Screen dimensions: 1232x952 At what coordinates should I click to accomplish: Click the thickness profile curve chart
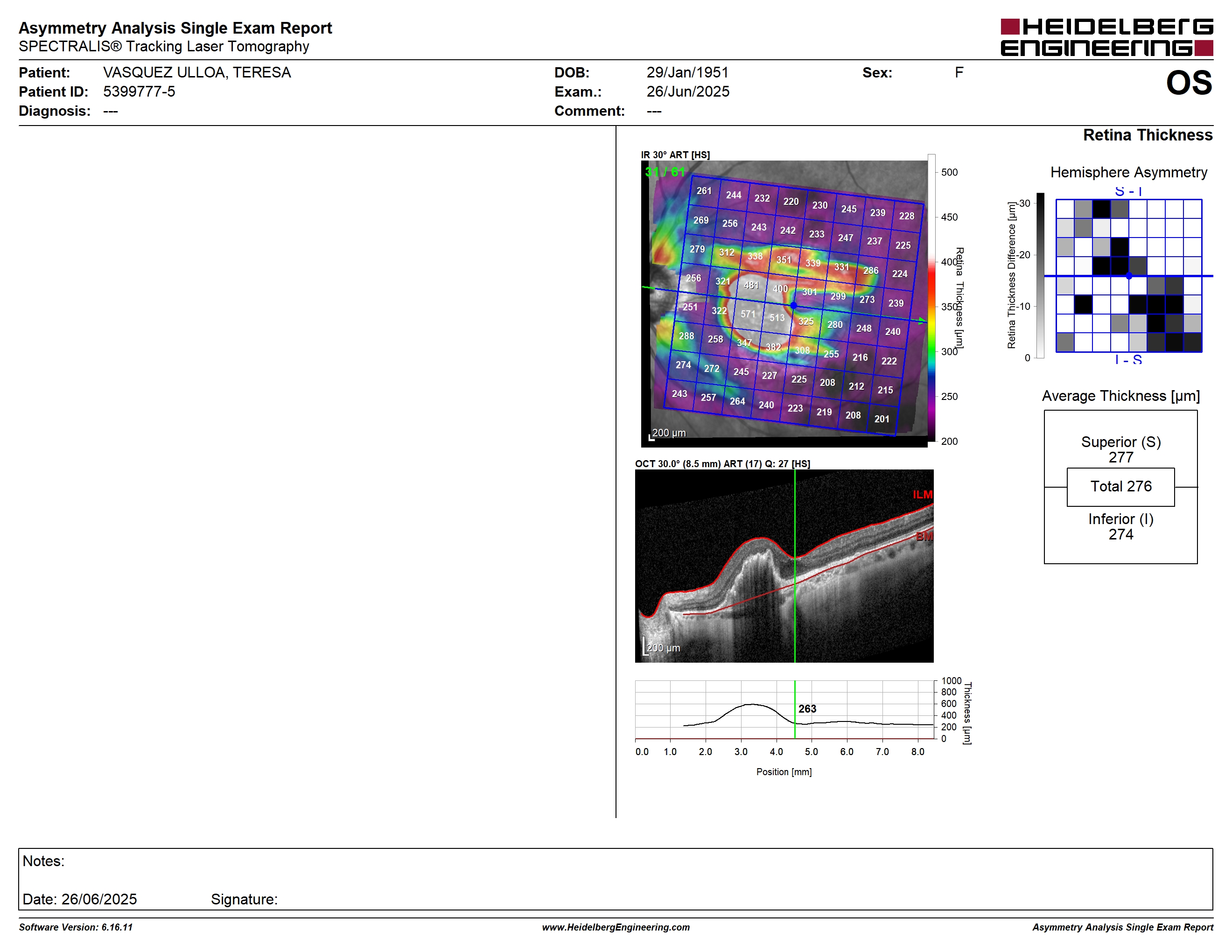pyautogui.click(x=784, y=709)
